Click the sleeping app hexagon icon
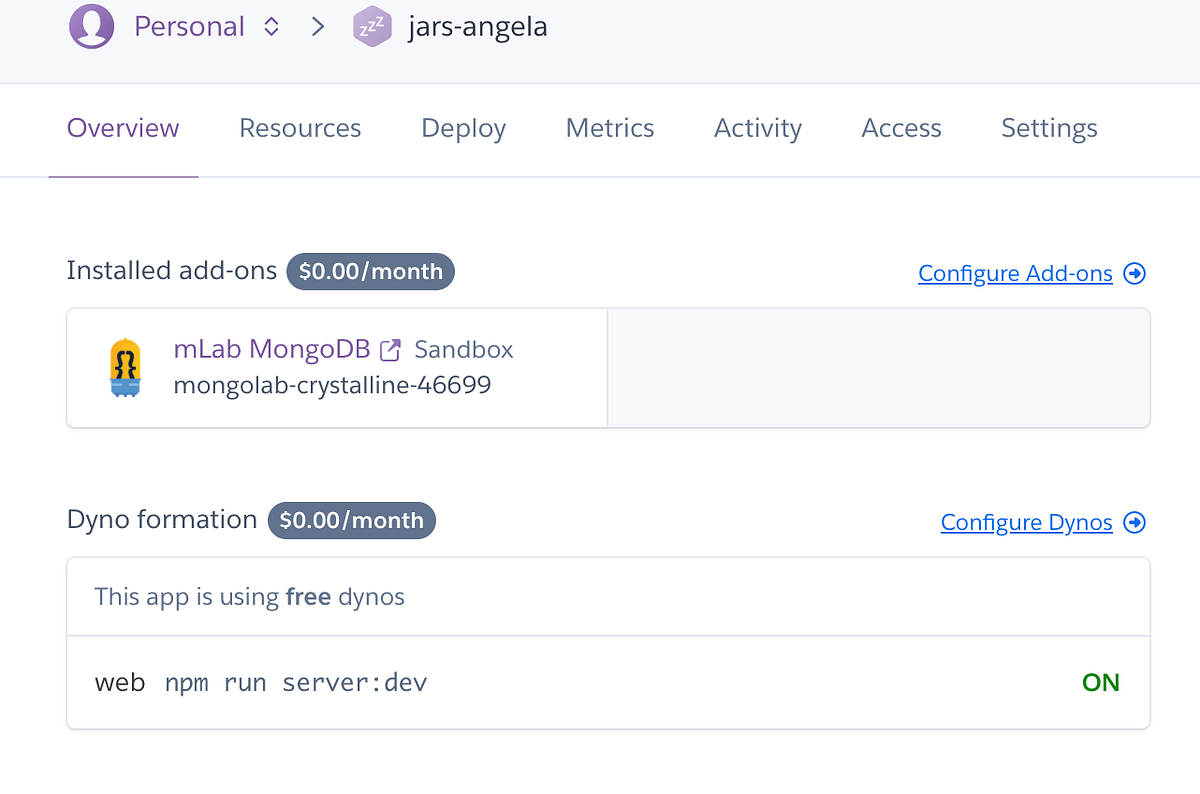The height and width of the screenshot is (794, 1200). (372, 28)
